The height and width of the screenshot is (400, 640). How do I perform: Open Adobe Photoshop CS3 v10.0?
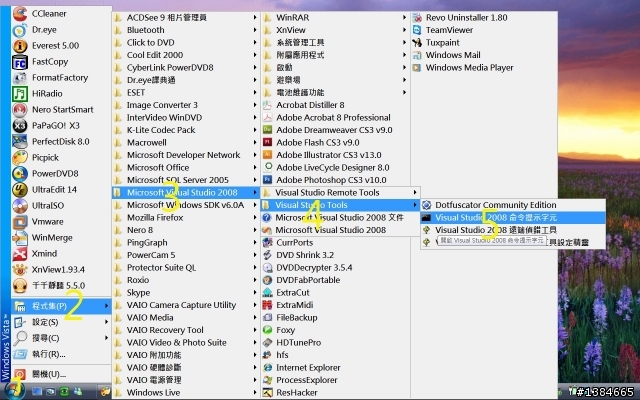(335, 180)
